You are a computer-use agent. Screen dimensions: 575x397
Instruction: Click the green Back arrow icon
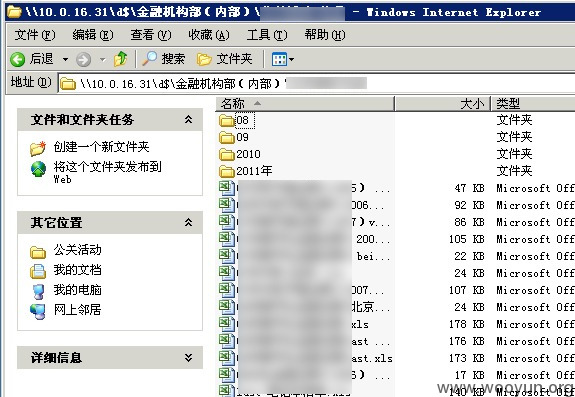point(17,59)
